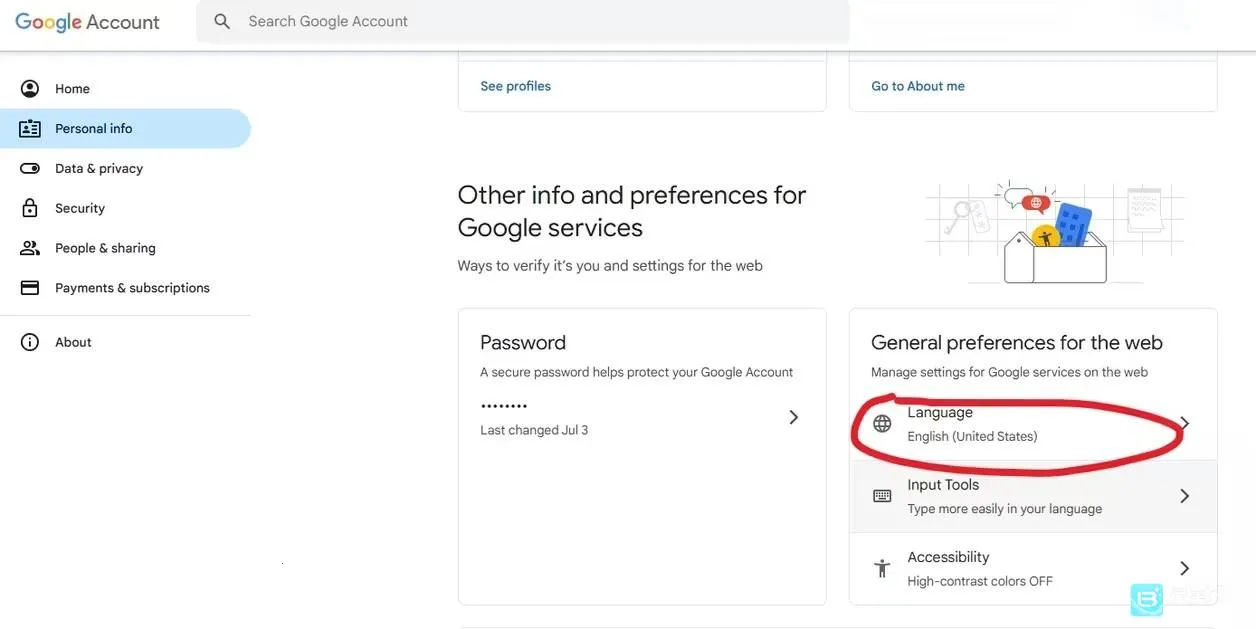
Task: Click the Security padlock icon
Action: [30, 208]
